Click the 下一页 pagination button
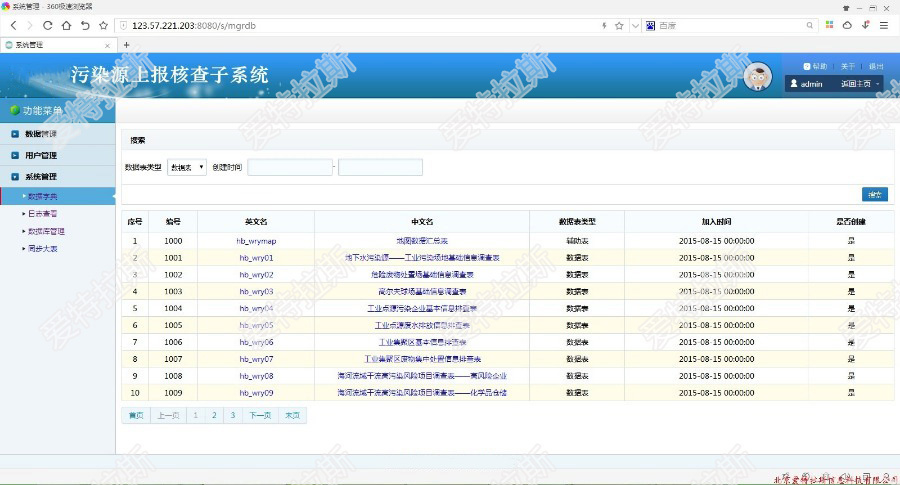Screen dimensions: 900x485 tap(260, 415)
